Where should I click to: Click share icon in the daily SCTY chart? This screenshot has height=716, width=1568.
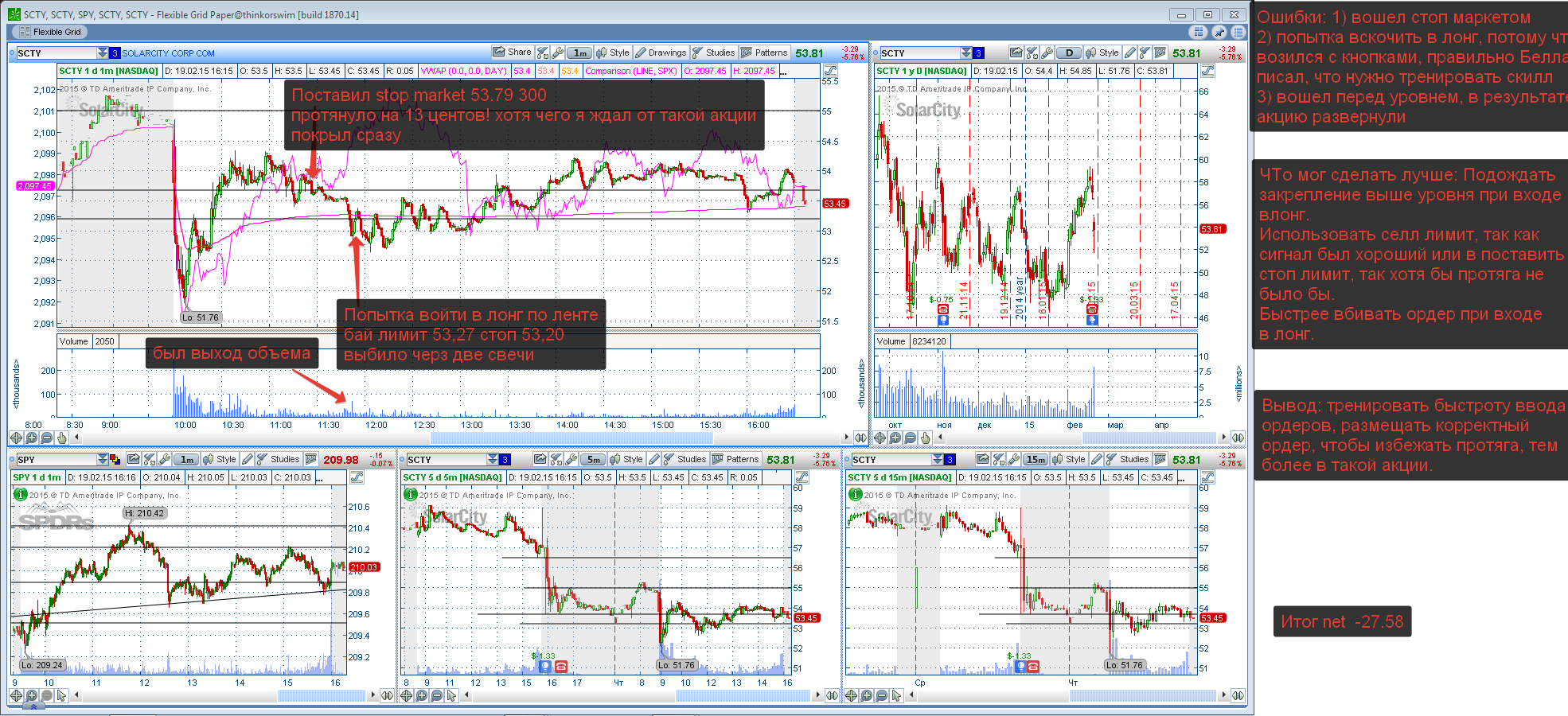coord(1016,53)
